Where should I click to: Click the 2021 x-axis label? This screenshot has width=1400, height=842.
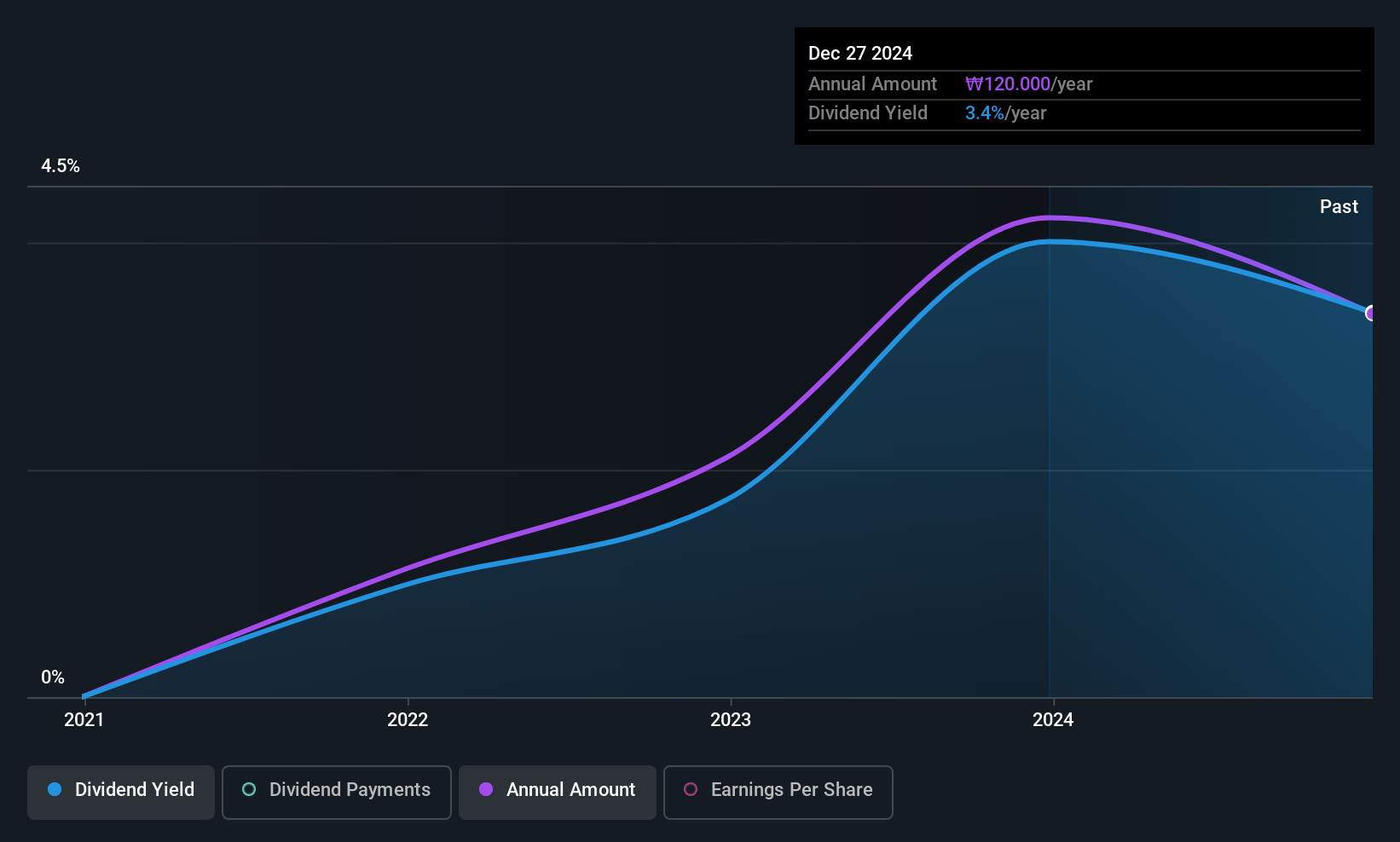pos(84,719)
